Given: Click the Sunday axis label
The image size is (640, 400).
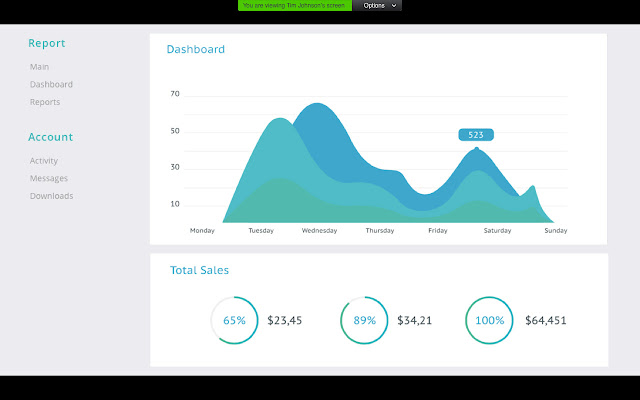Looking at the screenshot, I should point(556,231).
